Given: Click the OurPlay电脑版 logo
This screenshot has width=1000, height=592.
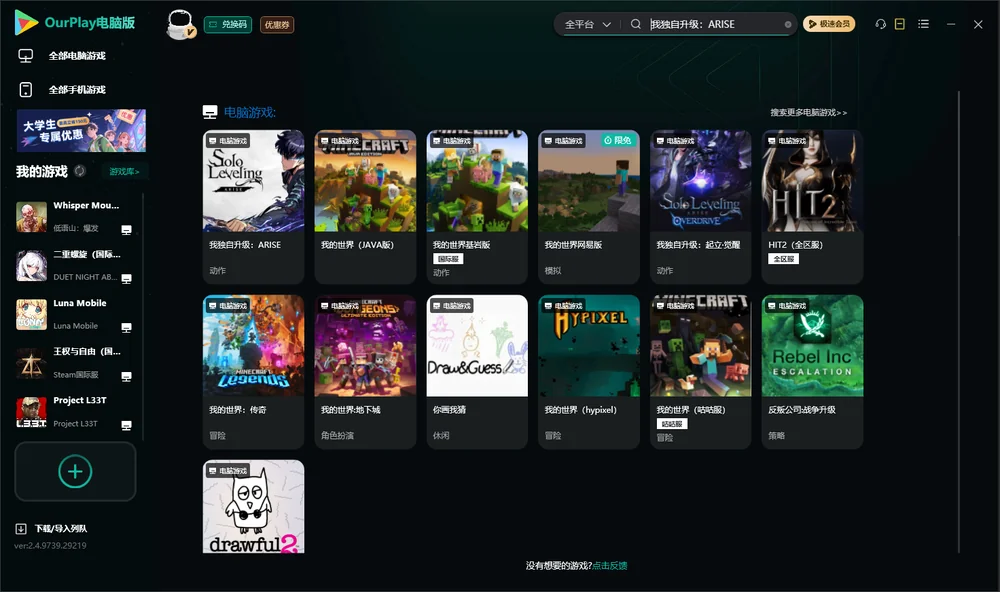Looking at the screenshot, I should (x=75, y=23).
